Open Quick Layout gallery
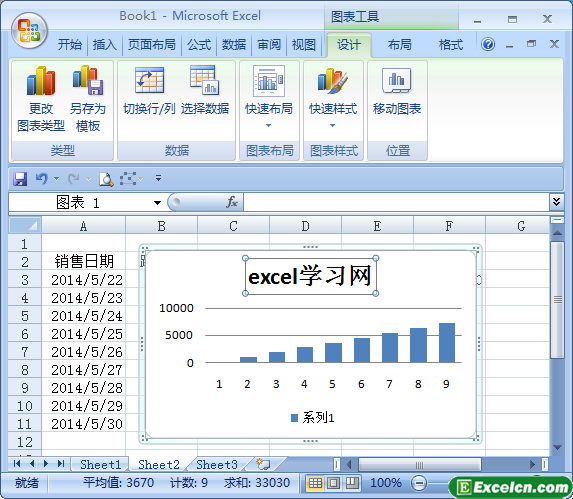Image resolution: width=573 pixels, height=499 pixels. pyautogui.click(x=269, y=97)
